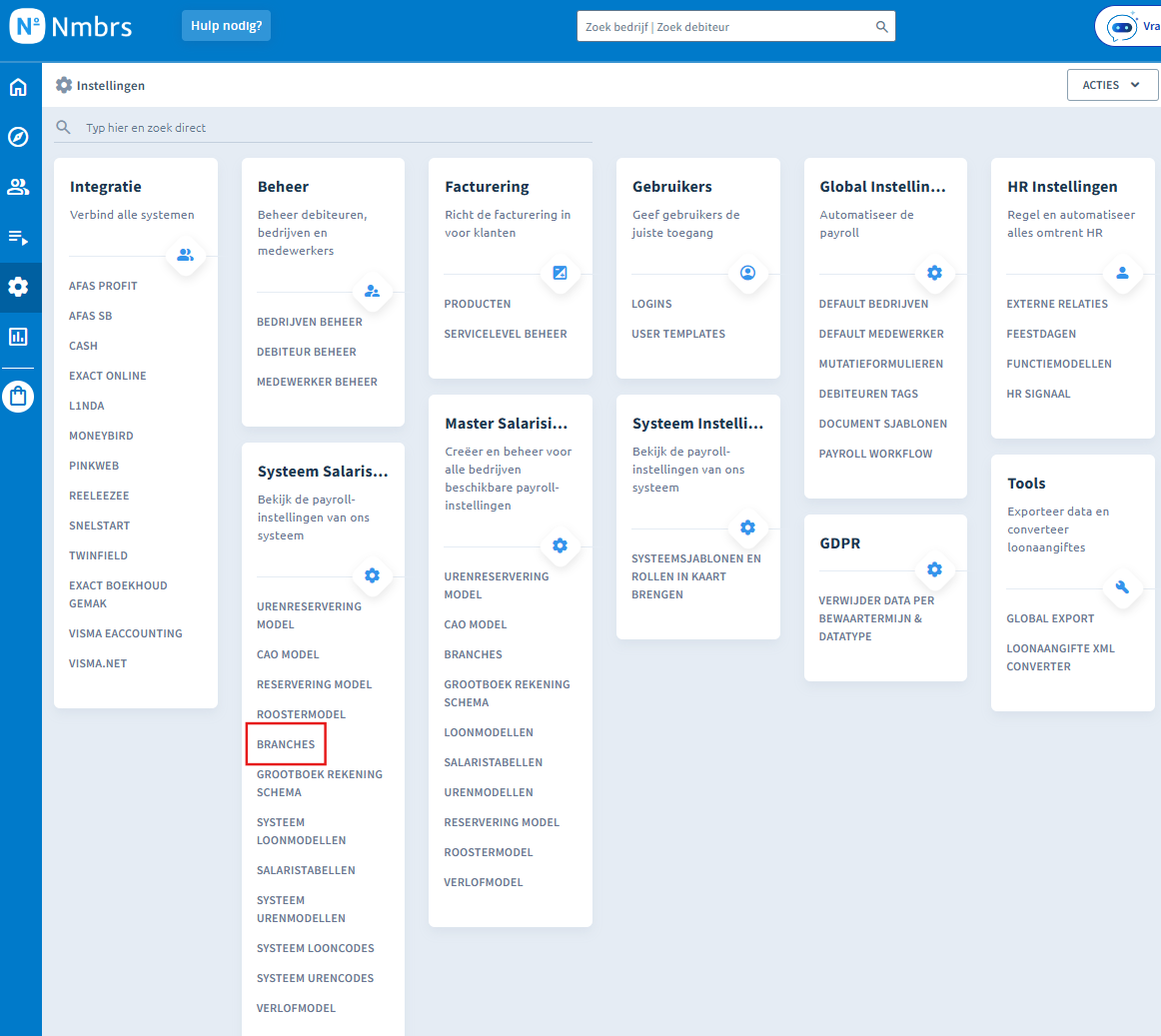Screen dimensions: 1161x1036
Task: Open USER TEMPLATES
Action: pos(678,334)
